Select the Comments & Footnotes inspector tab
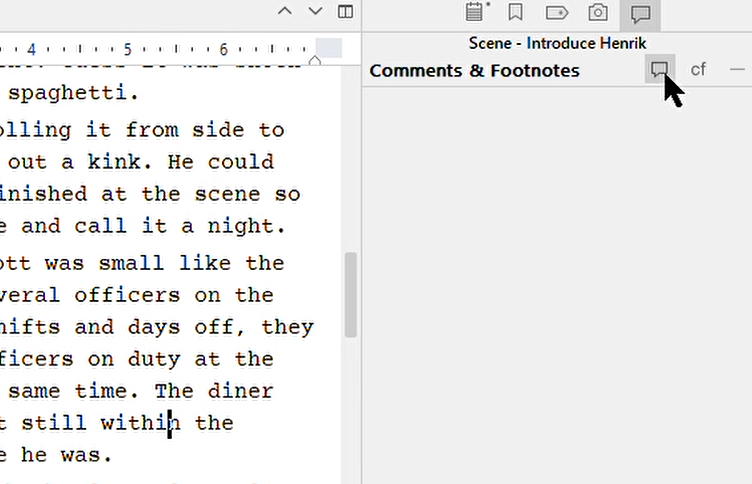The image size is (752, 484). tap(640, 14)
